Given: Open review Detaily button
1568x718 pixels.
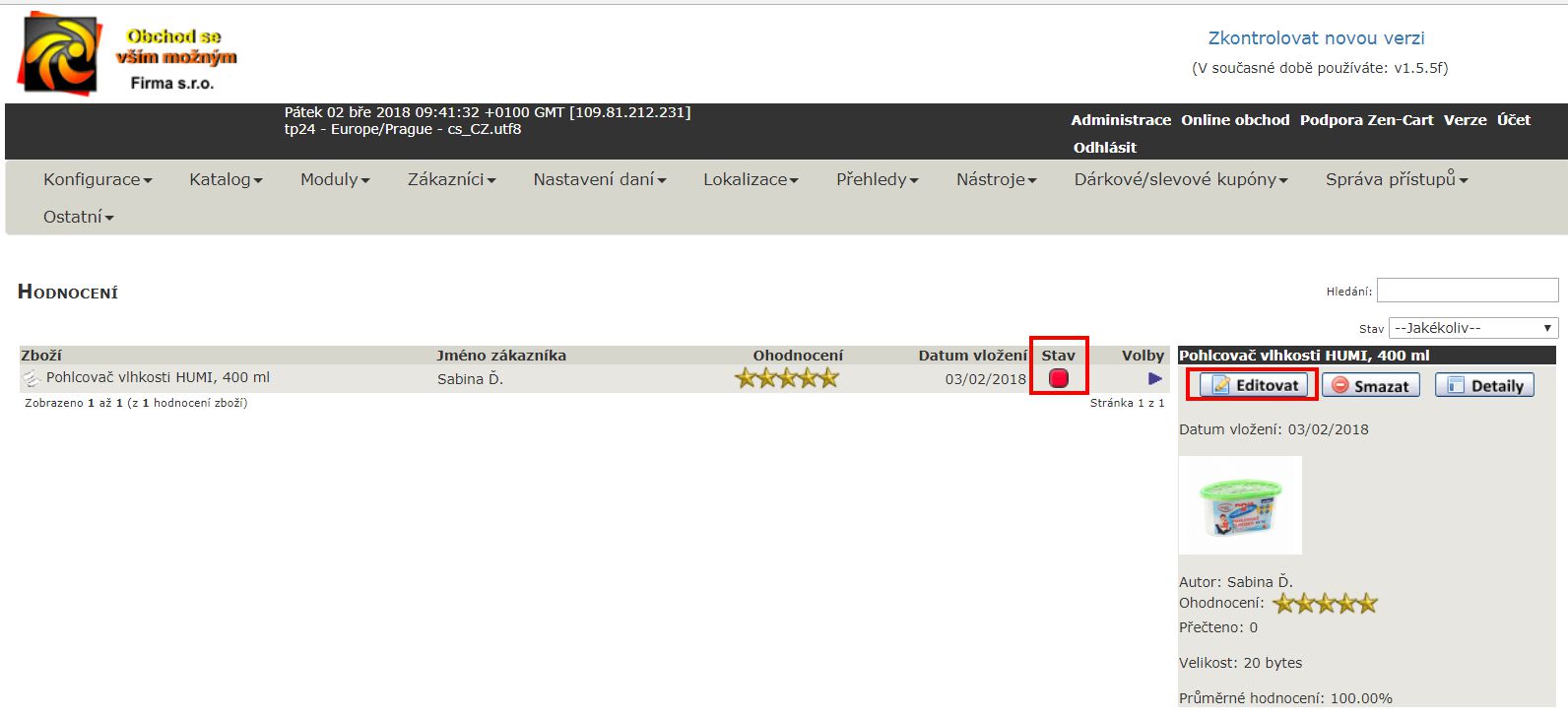Looking at the screenshot, I should tap(1485, 386).
